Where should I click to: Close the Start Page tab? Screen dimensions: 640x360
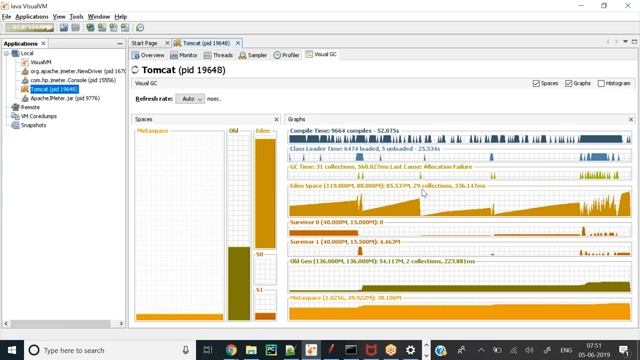coord(167,43)
